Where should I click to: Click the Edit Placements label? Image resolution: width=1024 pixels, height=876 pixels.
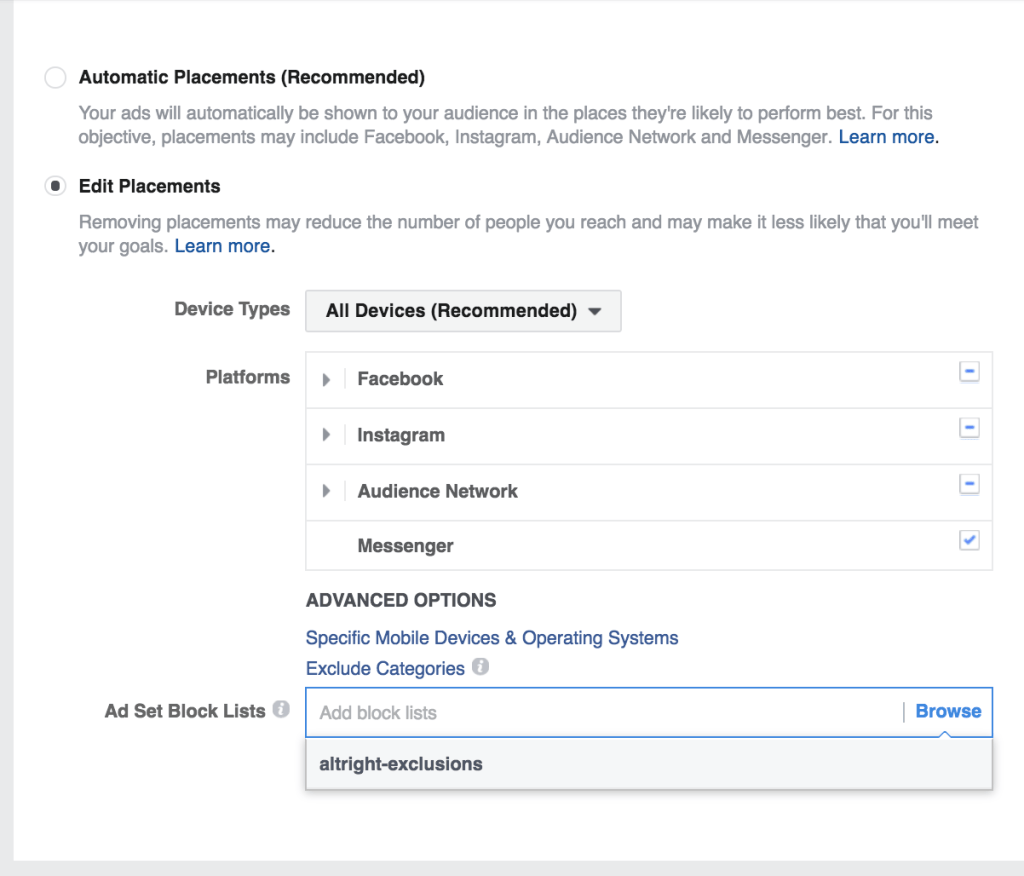[150, 186]
